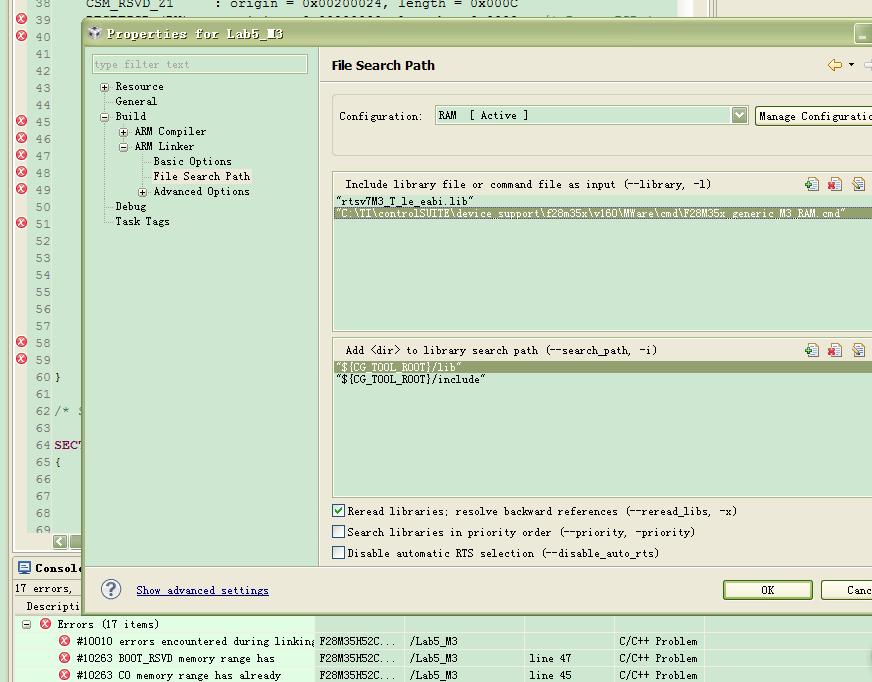The image size is (872, 682).
Task: Uncheck Reread libraries option
Action: pos(338,511)
